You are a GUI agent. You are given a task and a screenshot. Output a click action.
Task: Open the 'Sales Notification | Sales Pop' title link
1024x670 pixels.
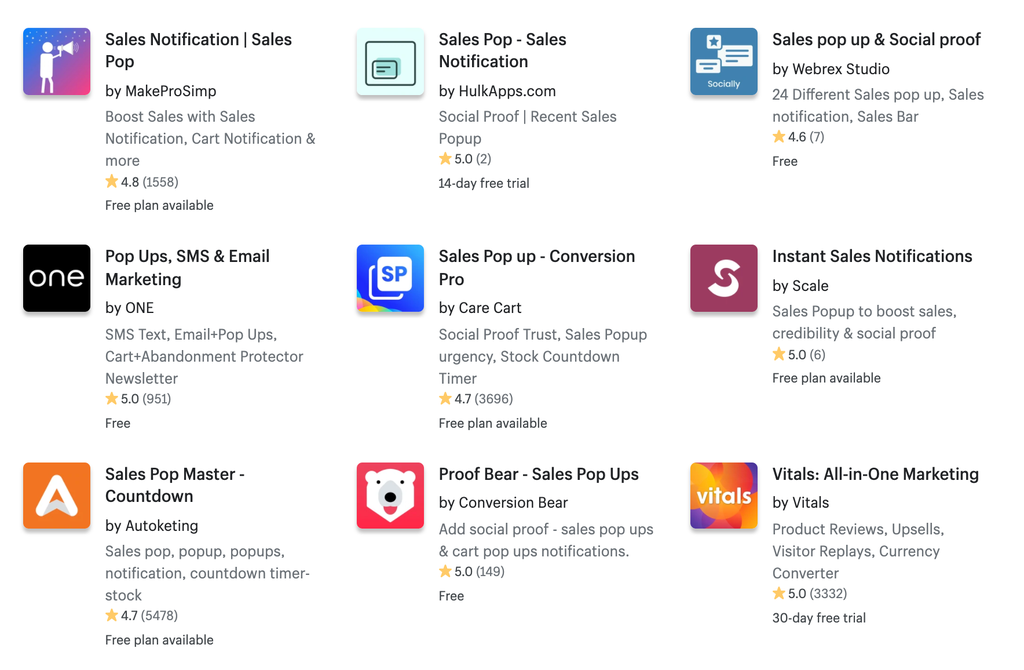pos(199,50)
